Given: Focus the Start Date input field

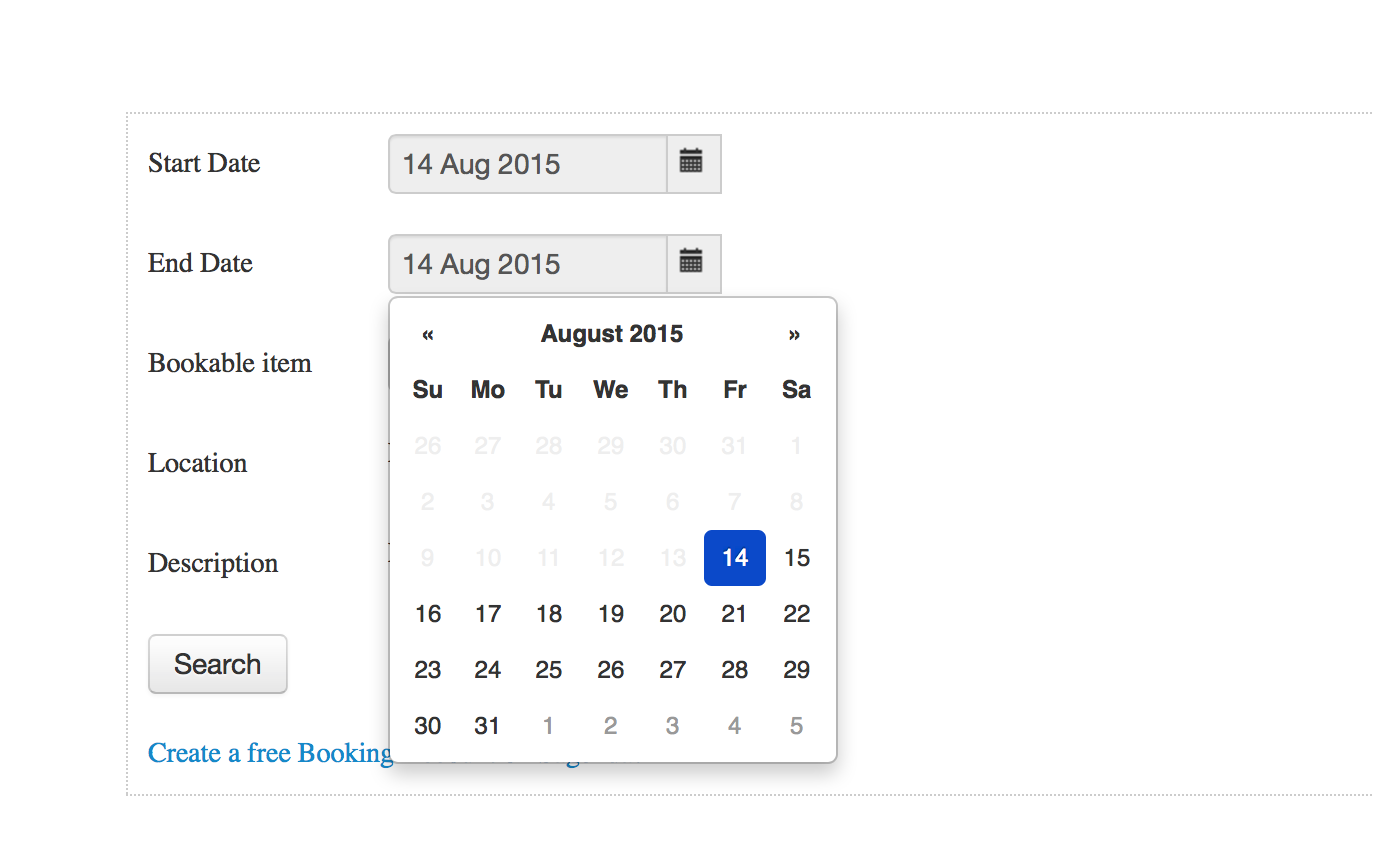Looking at the screenshot, I should pos(527,164).
